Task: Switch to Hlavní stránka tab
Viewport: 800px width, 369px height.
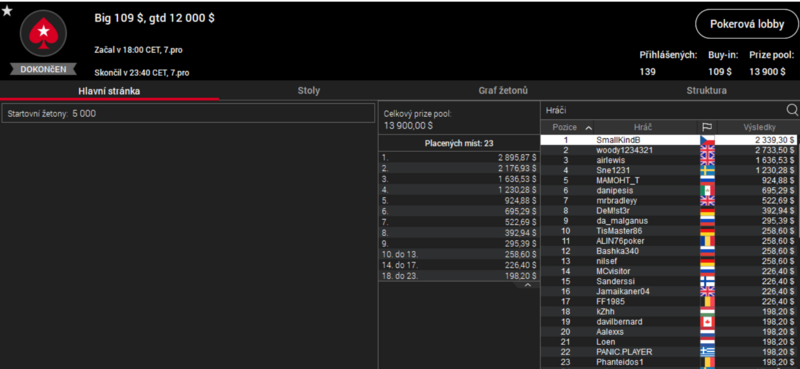Action: (x=109, y=91)
